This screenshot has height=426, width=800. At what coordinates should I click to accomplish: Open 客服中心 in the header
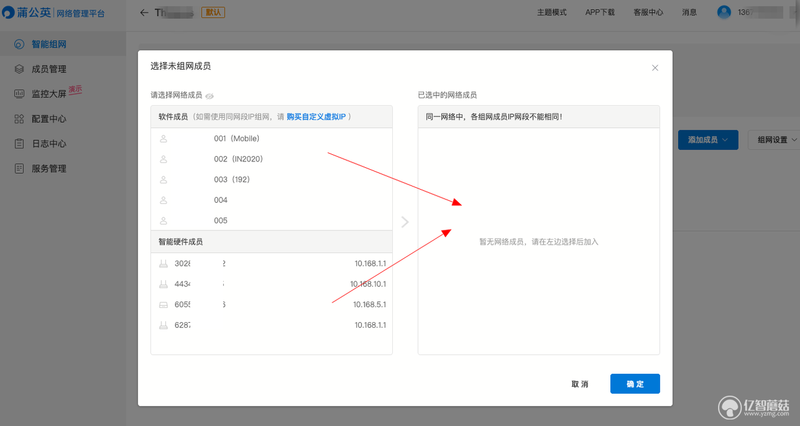(648, 12)
